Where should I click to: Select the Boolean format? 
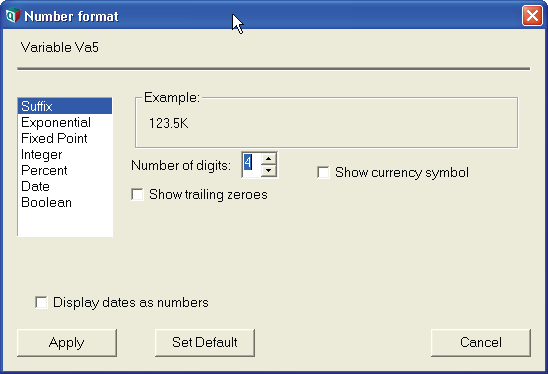pos(65,202)
